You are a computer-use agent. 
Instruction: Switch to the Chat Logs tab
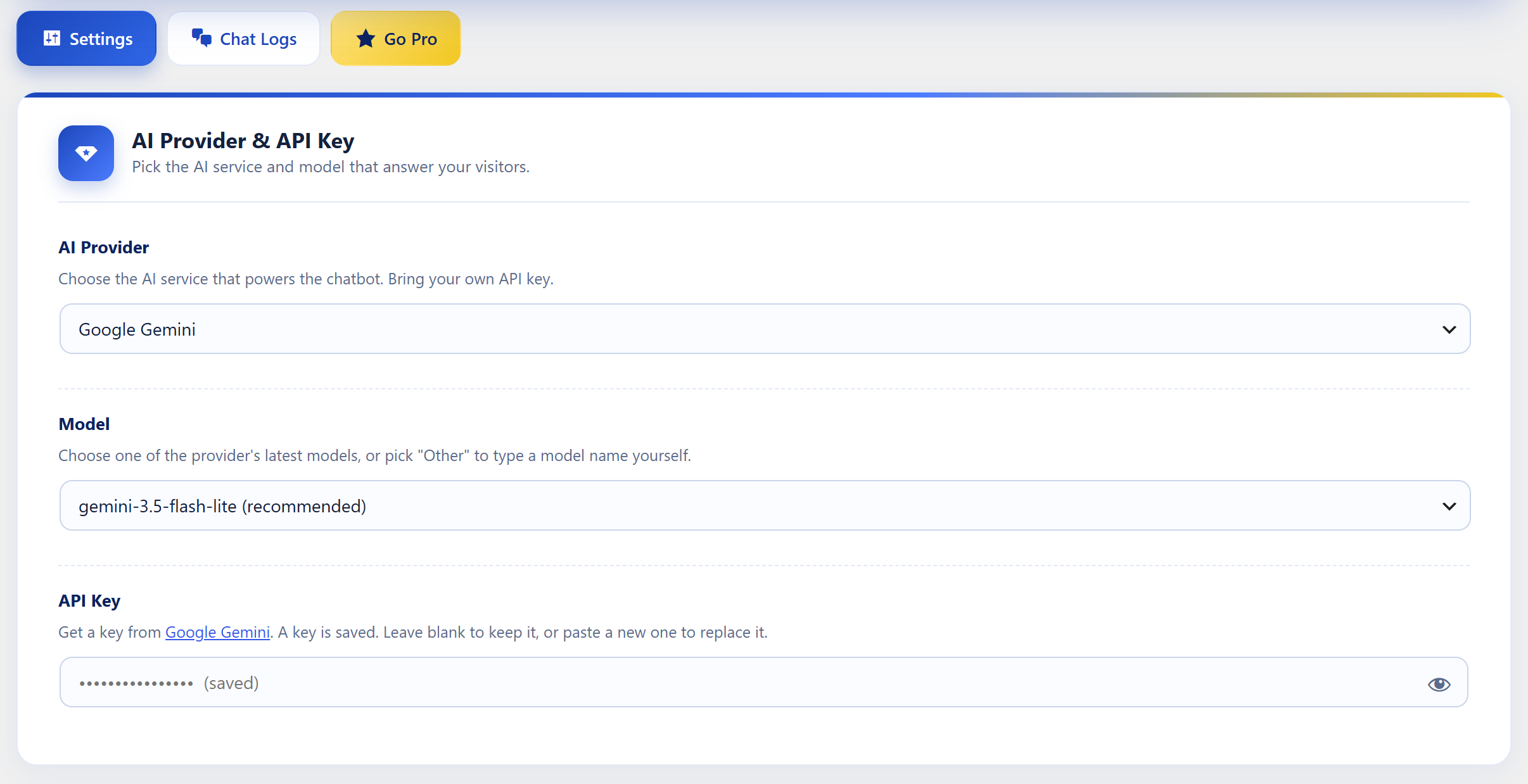[244, 39]
